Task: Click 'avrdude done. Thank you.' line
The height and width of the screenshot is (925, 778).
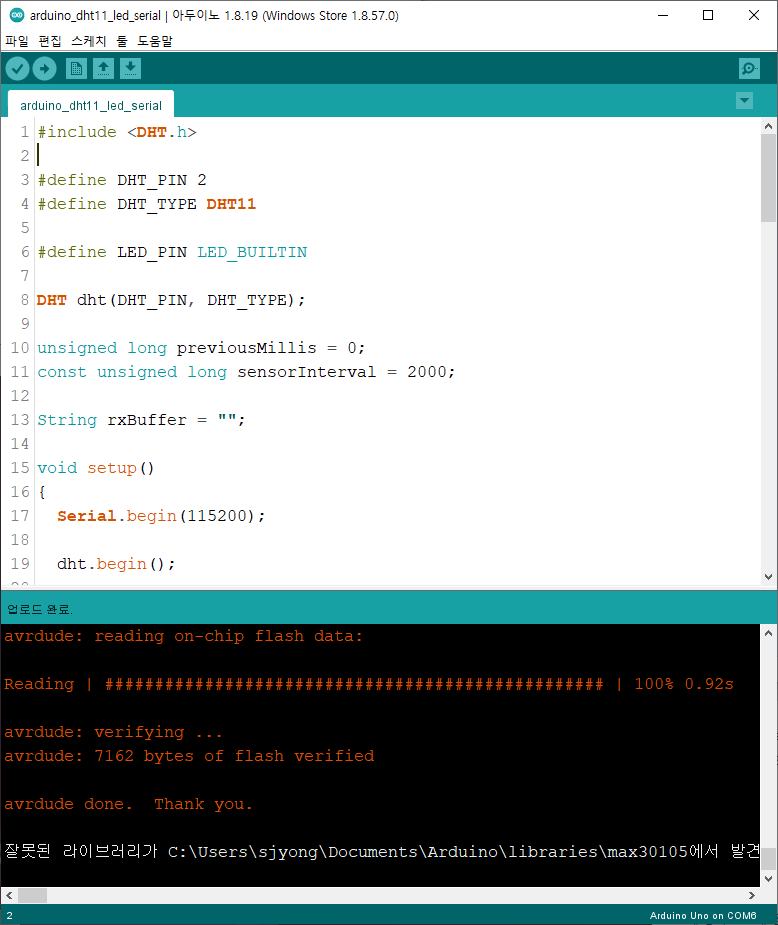Action: (x=129, y=804)
